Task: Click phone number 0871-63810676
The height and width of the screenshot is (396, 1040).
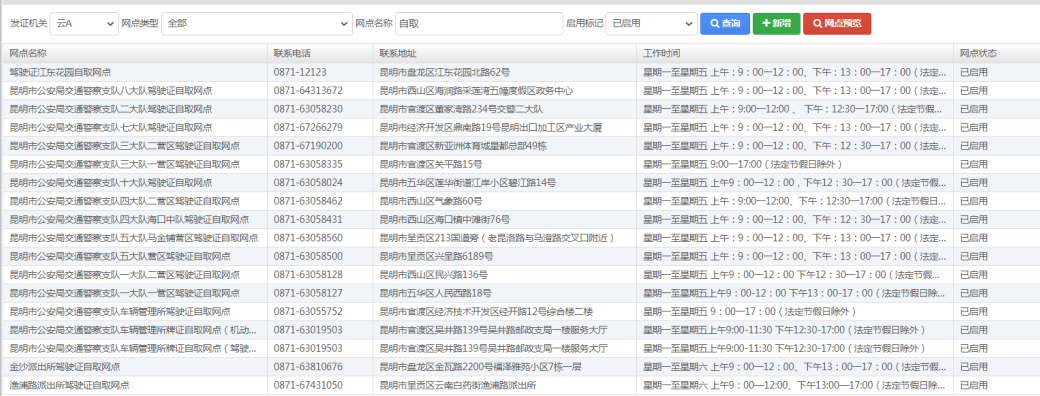Action: click(308, 366)
